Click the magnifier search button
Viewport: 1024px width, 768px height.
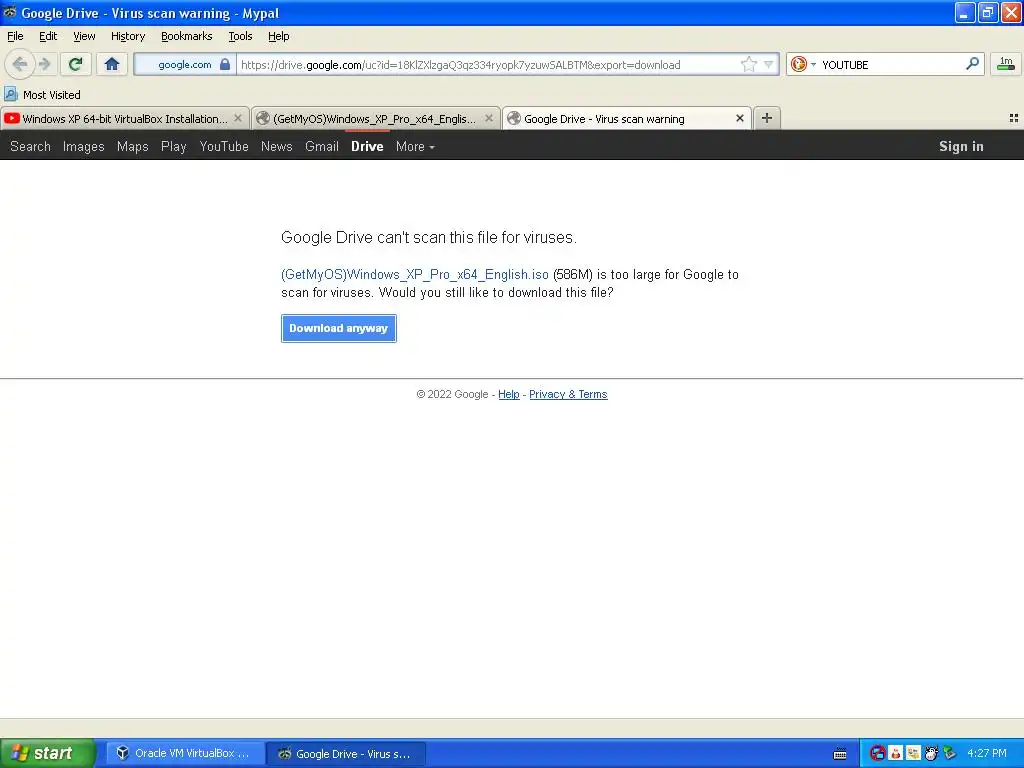[x=972, y=63]
